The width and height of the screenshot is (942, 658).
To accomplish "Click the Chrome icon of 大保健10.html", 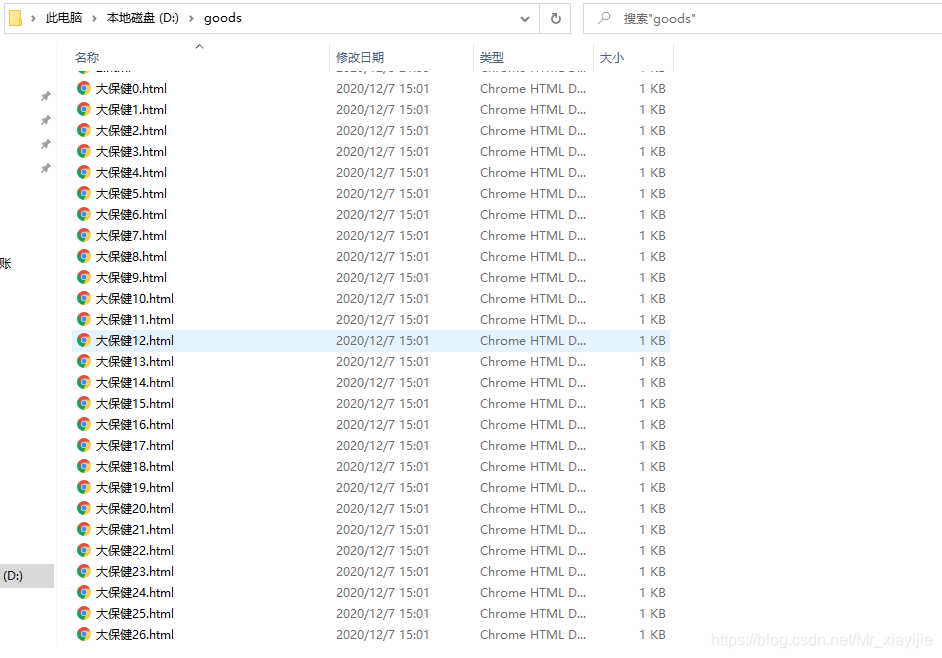I will [x=84, y=299].
